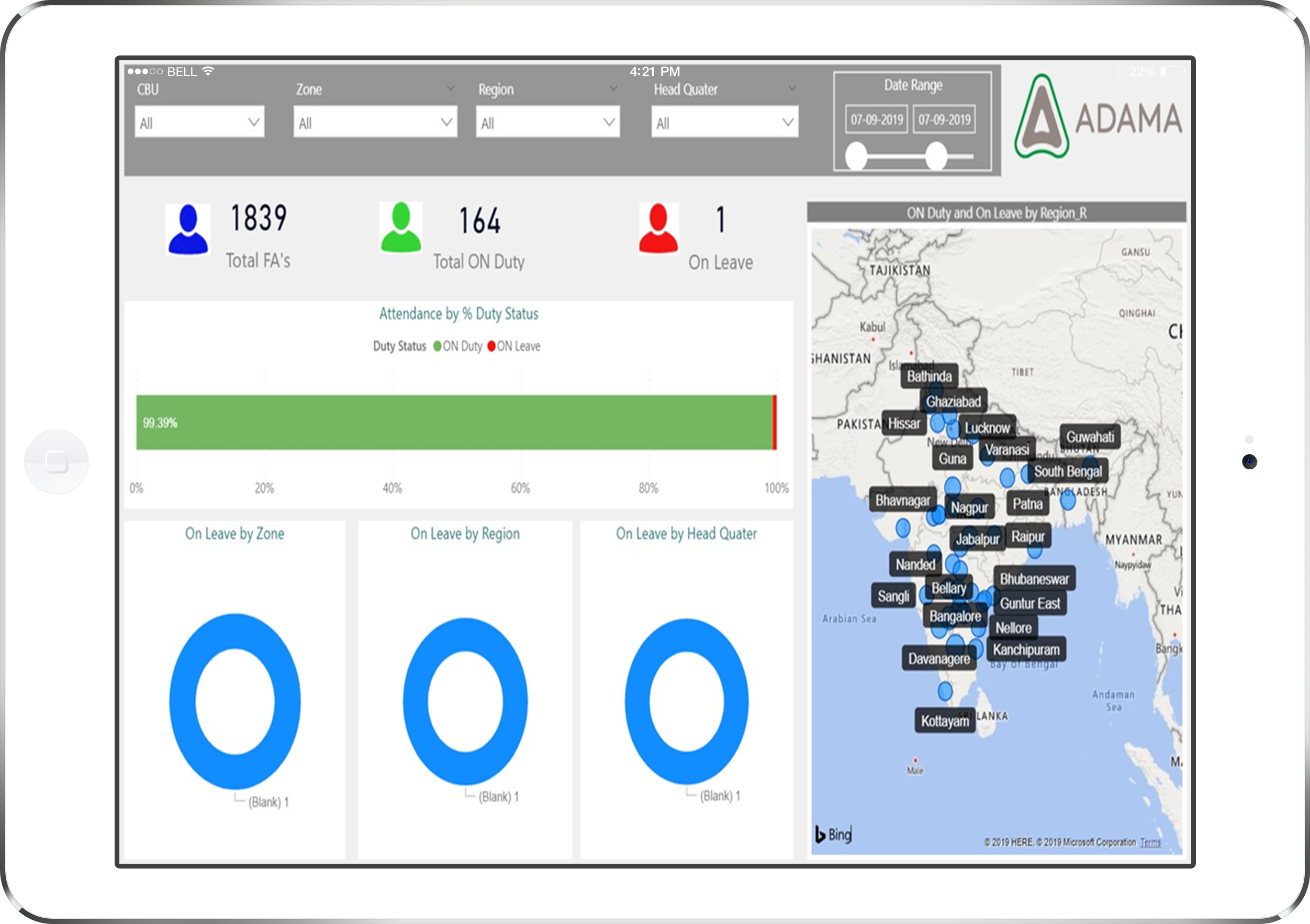Image resolution: width=1310 pixels, height=924 pixels.
Task: Select the Kottayam map label
Action: pyautogui.click(x=944, y=721)
